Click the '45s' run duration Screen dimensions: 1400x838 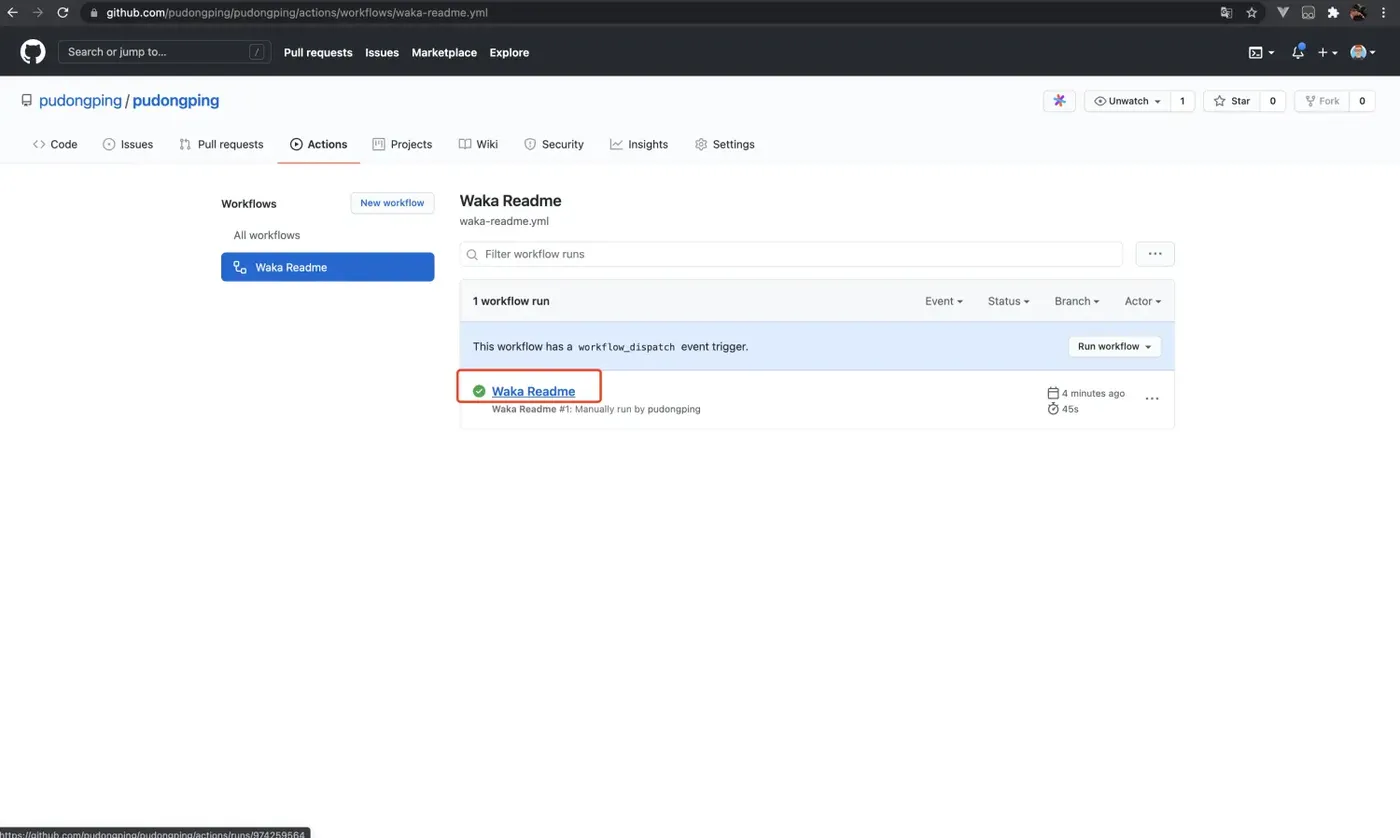click(x=1070, y=409)
